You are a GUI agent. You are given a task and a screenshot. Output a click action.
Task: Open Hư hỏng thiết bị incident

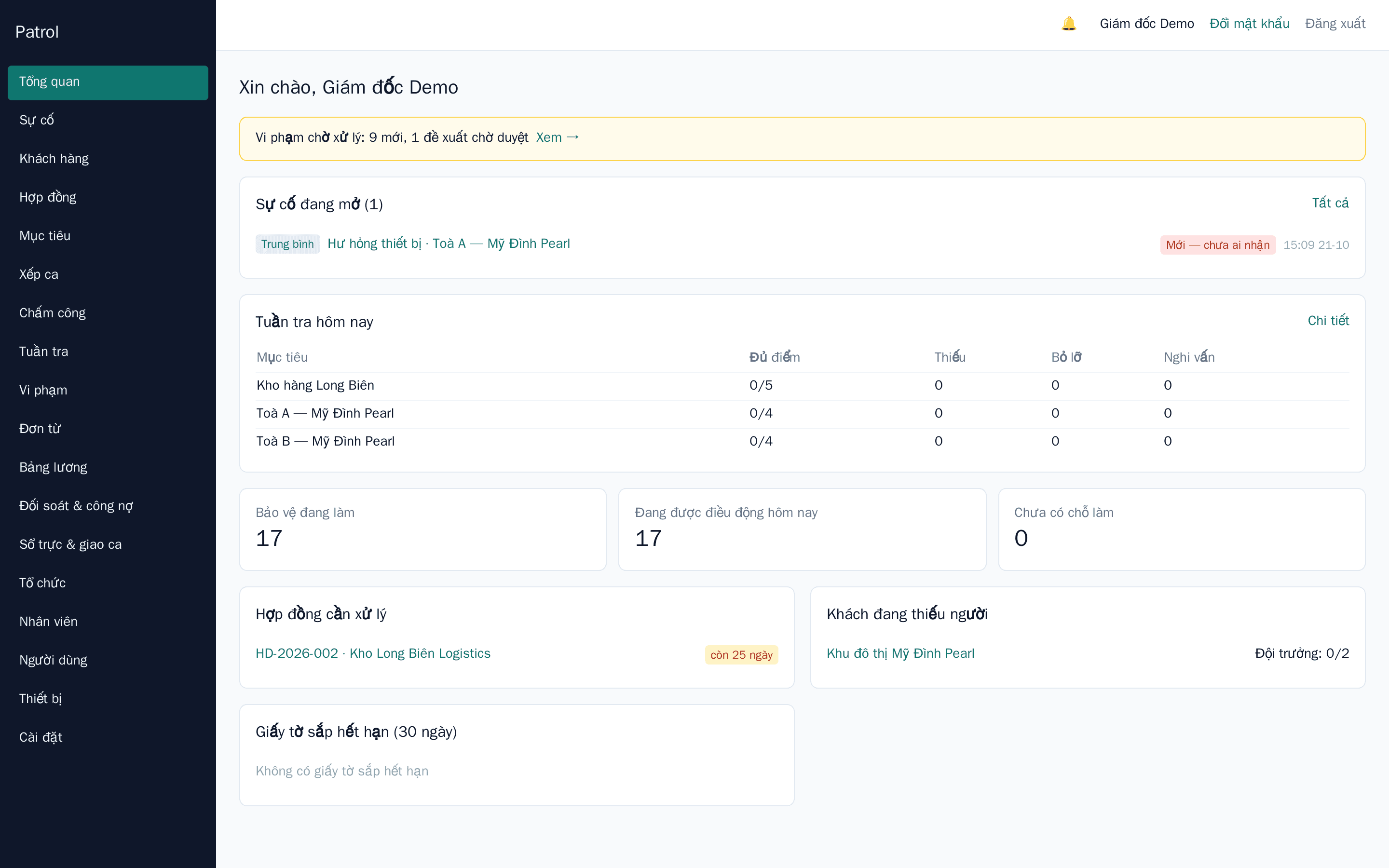[448, 244]
